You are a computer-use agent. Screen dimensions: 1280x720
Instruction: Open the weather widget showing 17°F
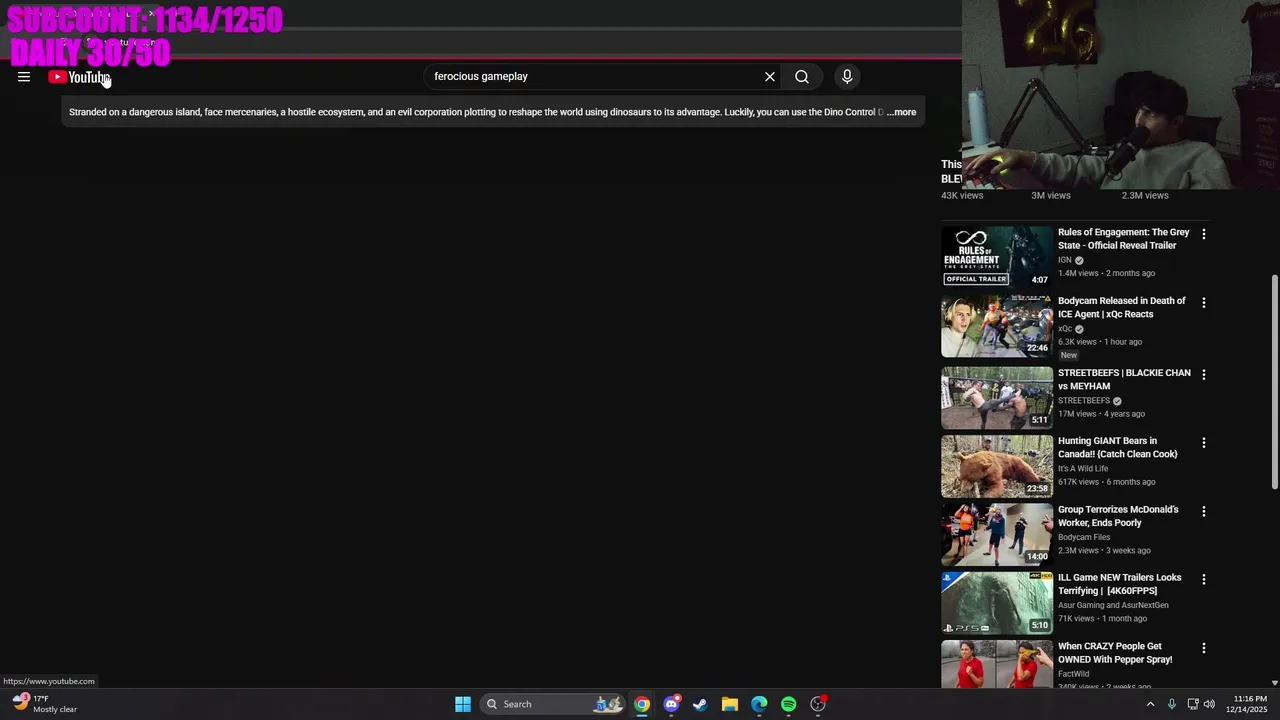point(45,704)
